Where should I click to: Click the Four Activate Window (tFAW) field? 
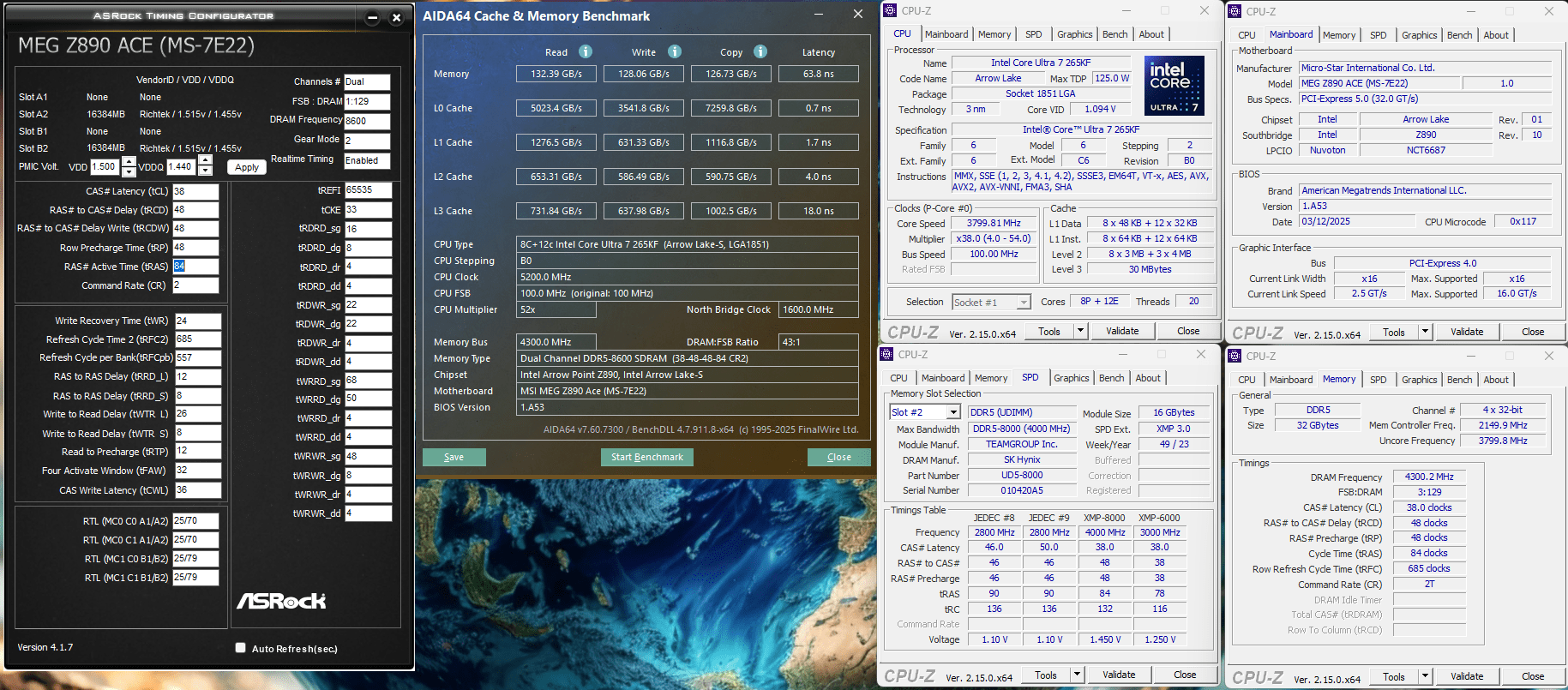[197, 471]
